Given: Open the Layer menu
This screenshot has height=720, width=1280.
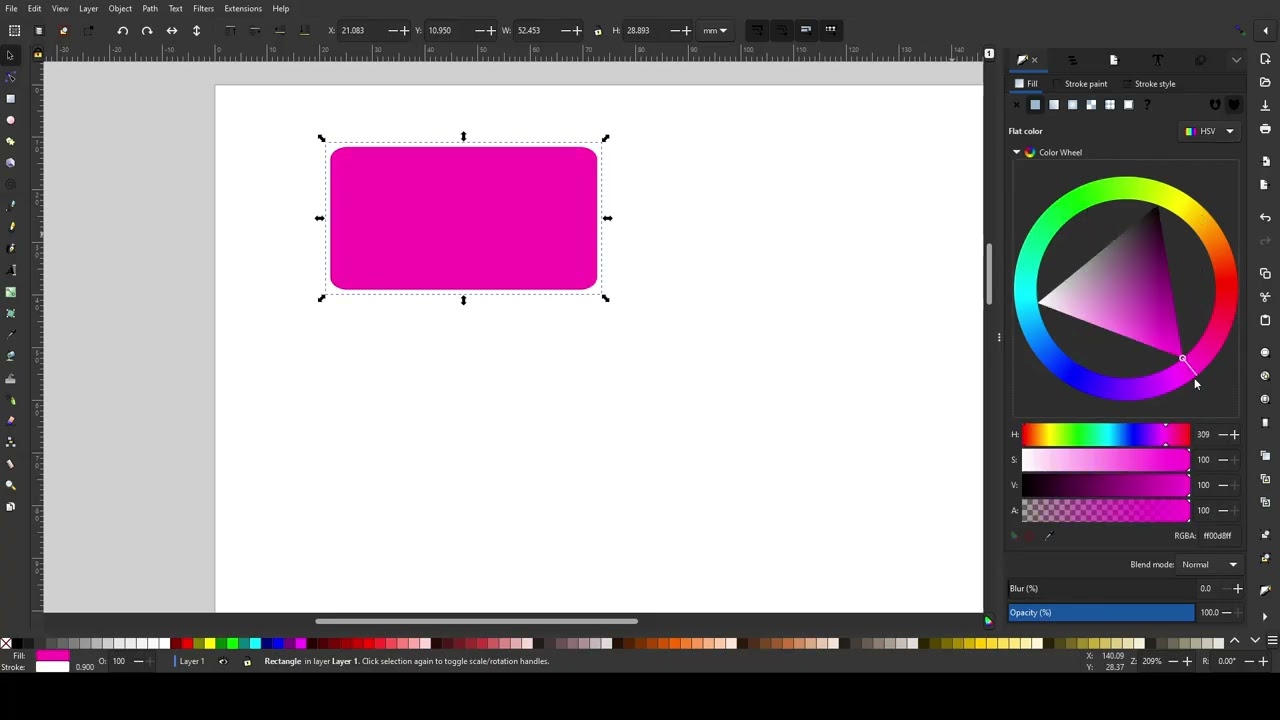Looking at the screenshot, I should (88, 8).
